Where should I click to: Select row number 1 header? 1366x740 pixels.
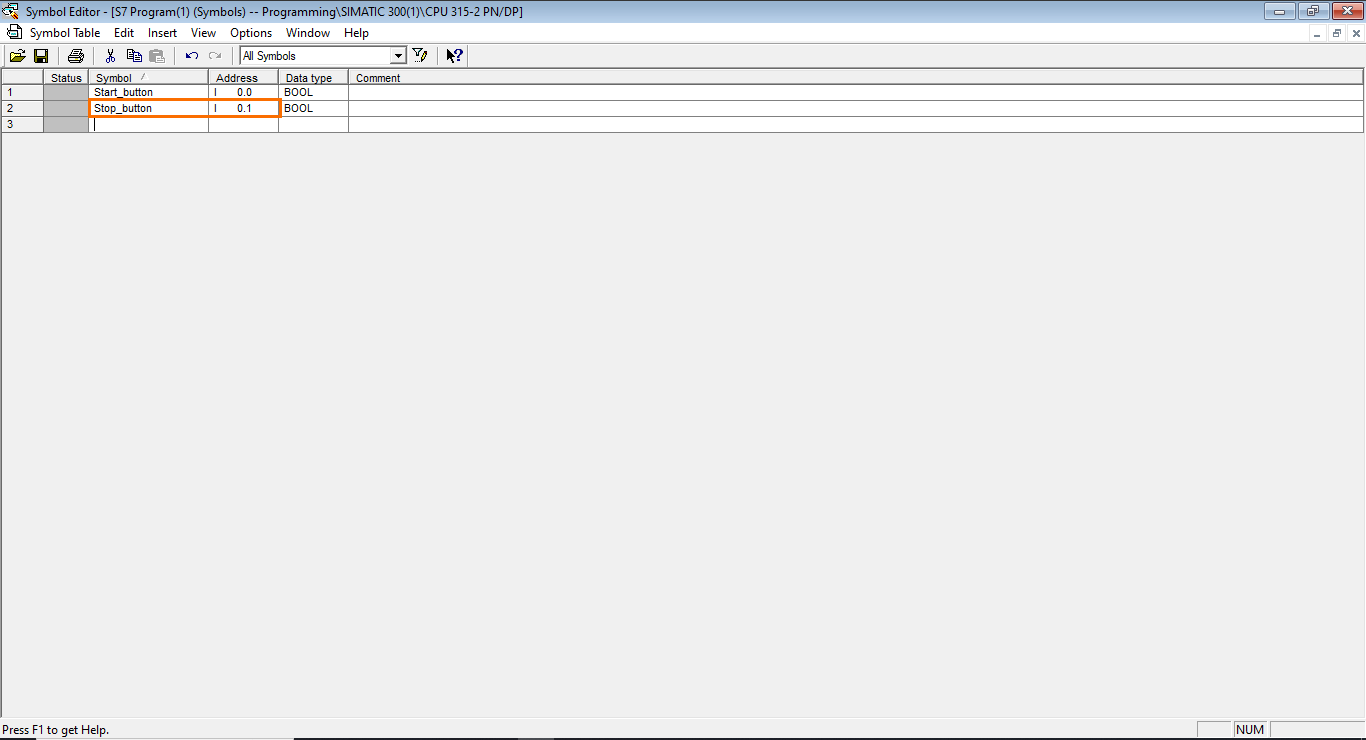(x=22, y=92)
